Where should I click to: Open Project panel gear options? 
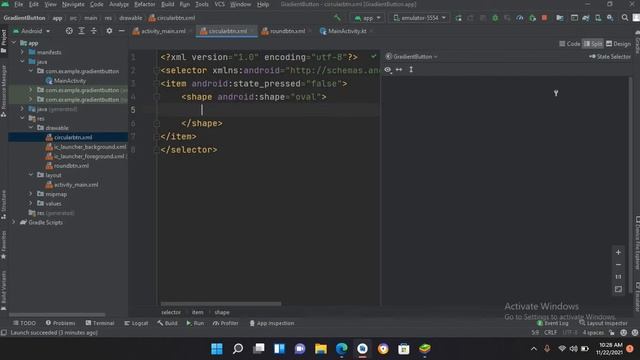pos(109,31)
